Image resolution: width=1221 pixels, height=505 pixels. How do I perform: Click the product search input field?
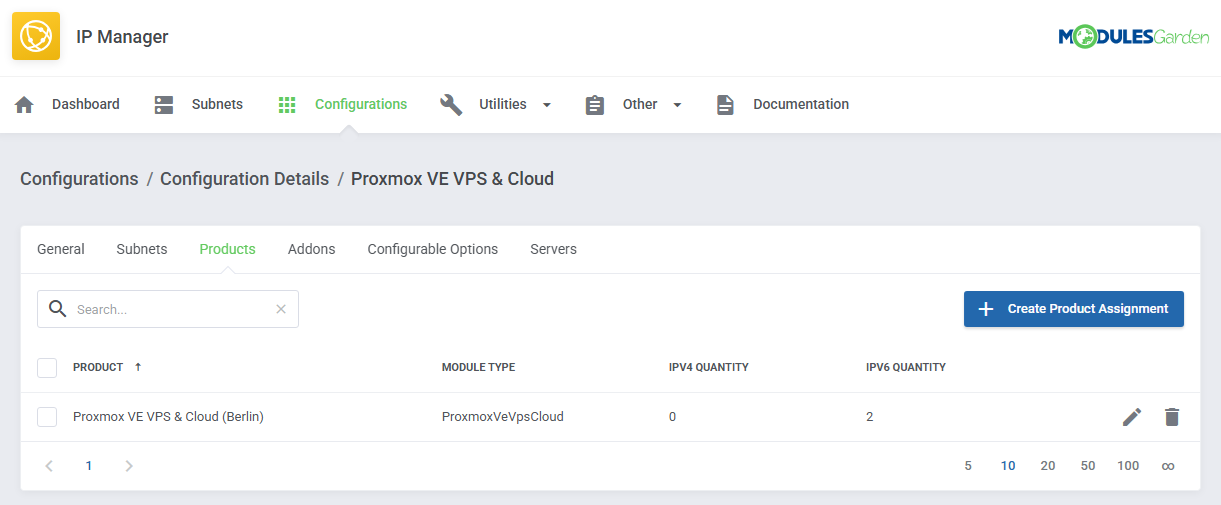[x=170, y=309]
